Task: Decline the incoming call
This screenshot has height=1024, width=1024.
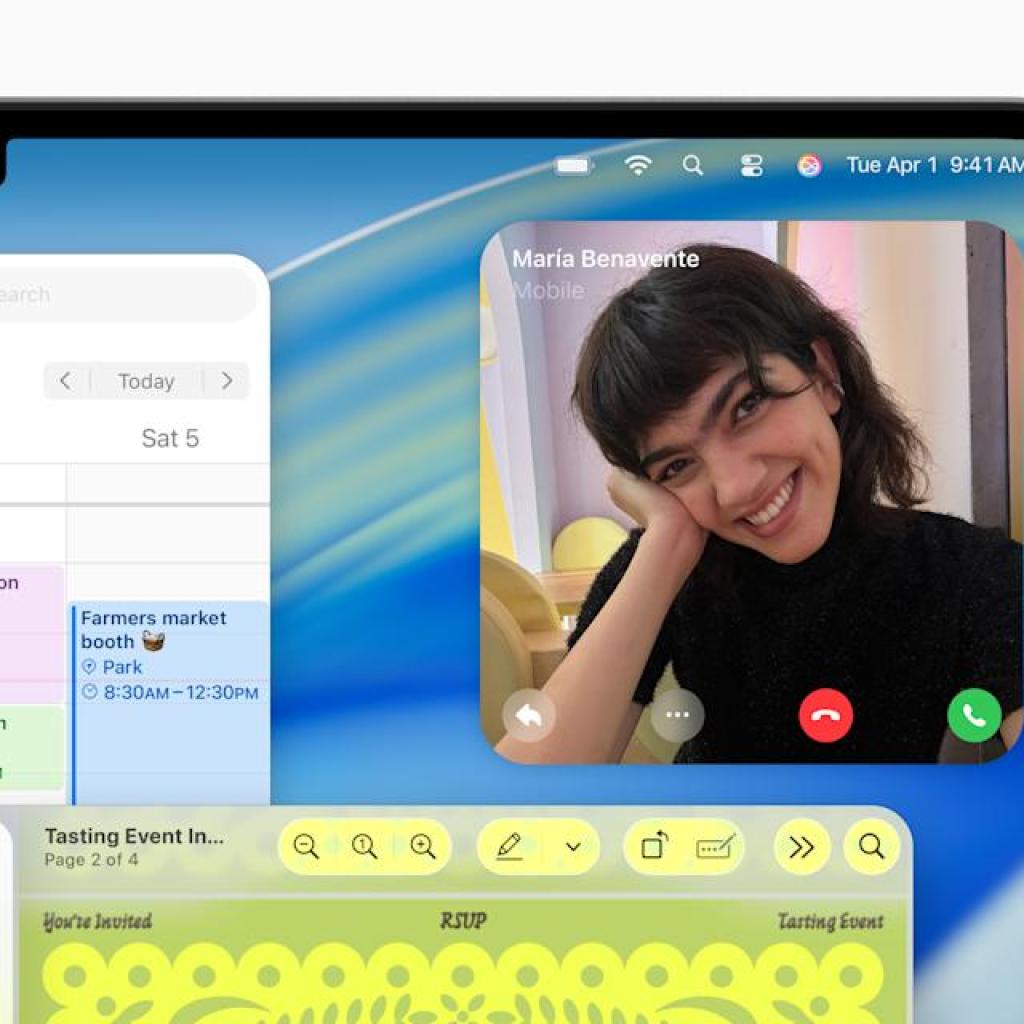Action: pos(825,715)
